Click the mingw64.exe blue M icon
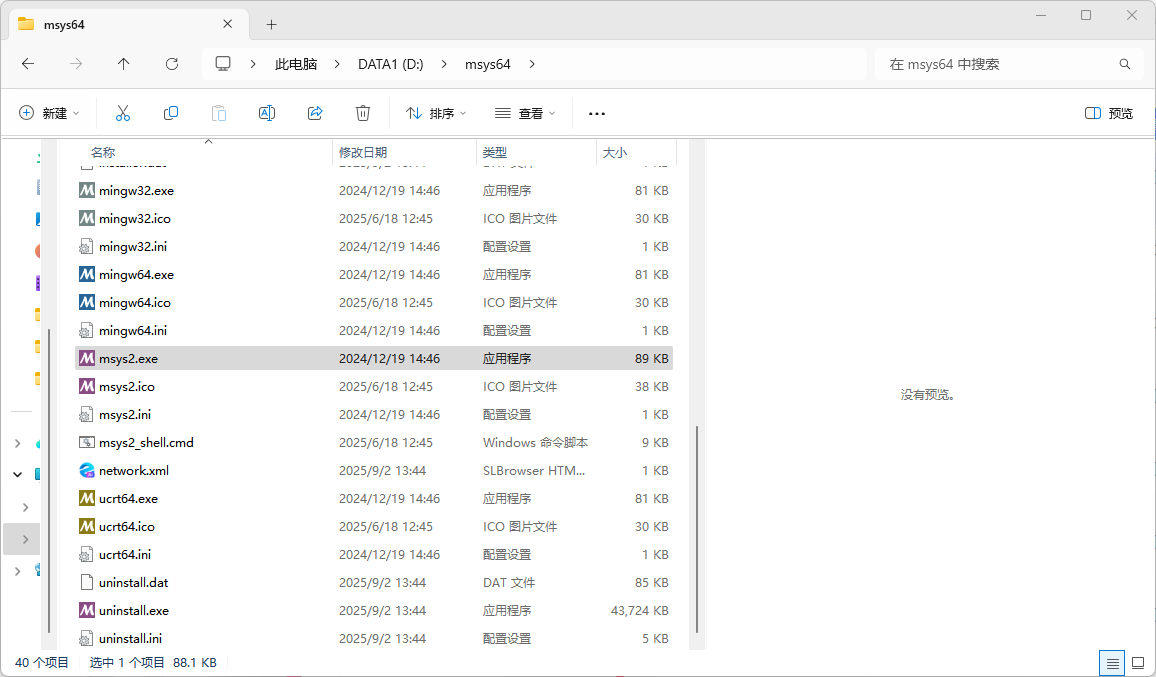This screenshot has height=677, width=1156. [87, 274]
